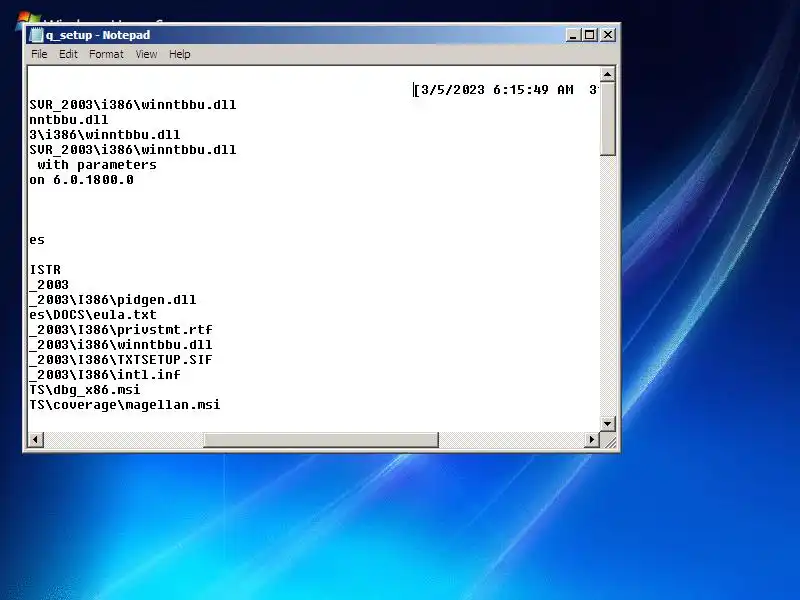Click the line '_2003\I386\intl.inf'

click(105, 374)
